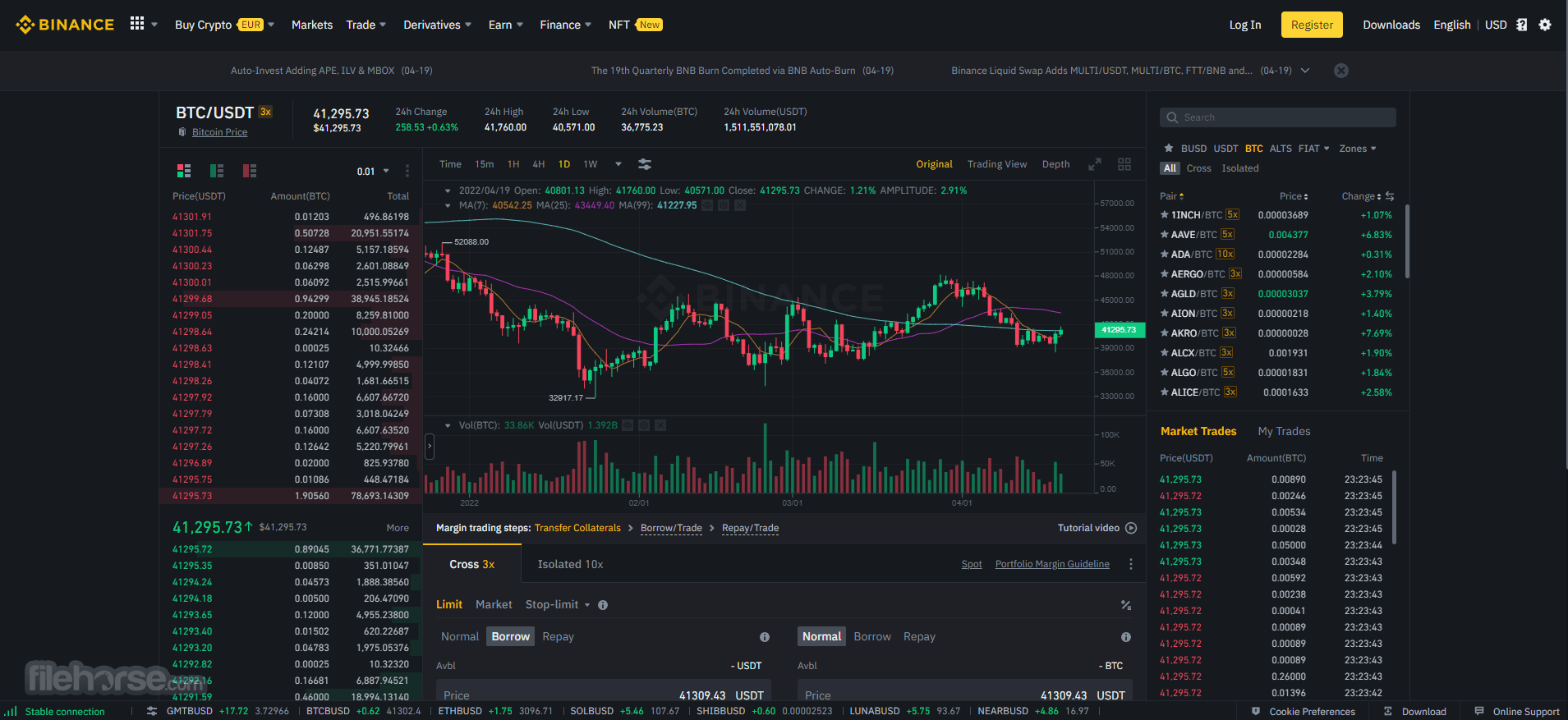Open the apps grid menu icon

tap(137, 24)
